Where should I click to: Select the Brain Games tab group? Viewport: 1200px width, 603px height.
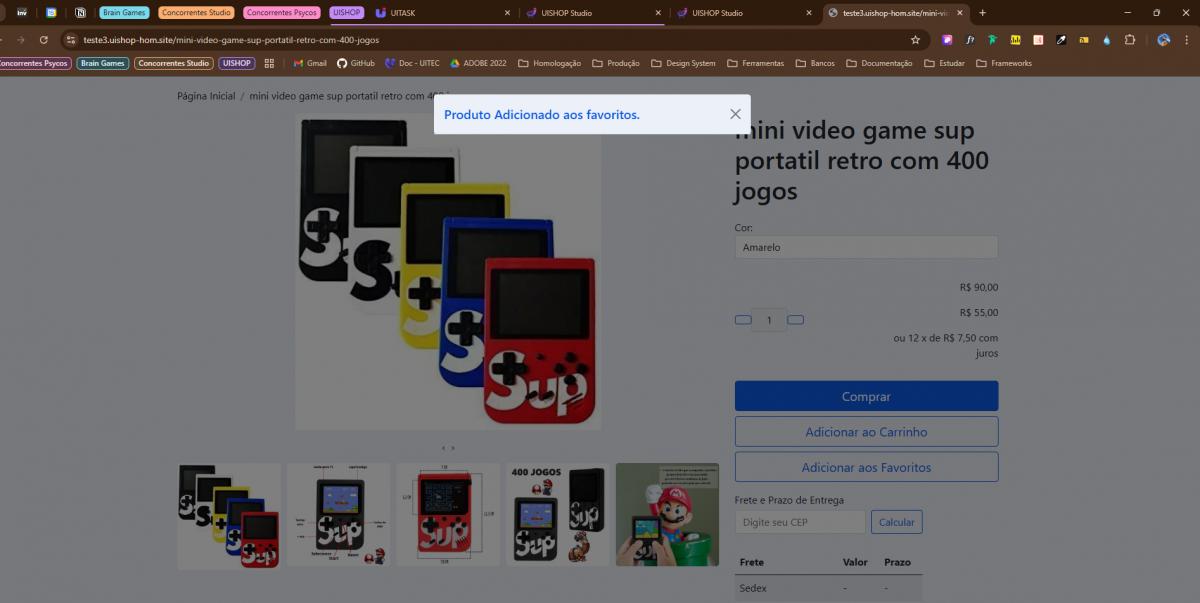[x=124, y=13]
